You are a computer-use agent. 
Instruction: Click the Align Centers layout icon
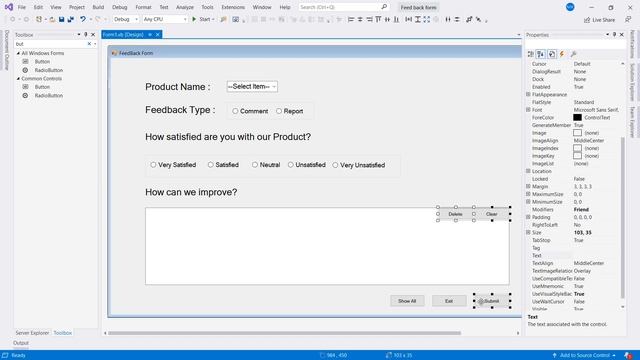tap(360, 19)
